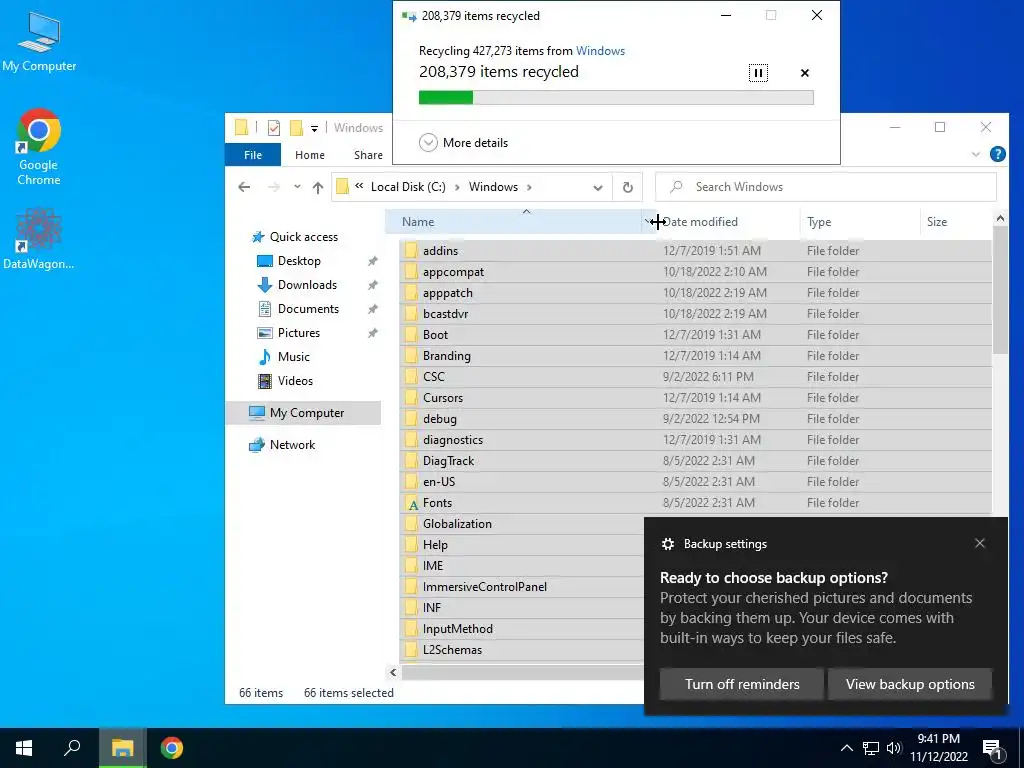Image resolution: width=1024 pixels, height=768 pixels.
Task: Open Desktop in the navigation pane
Action: coord(298,261)
